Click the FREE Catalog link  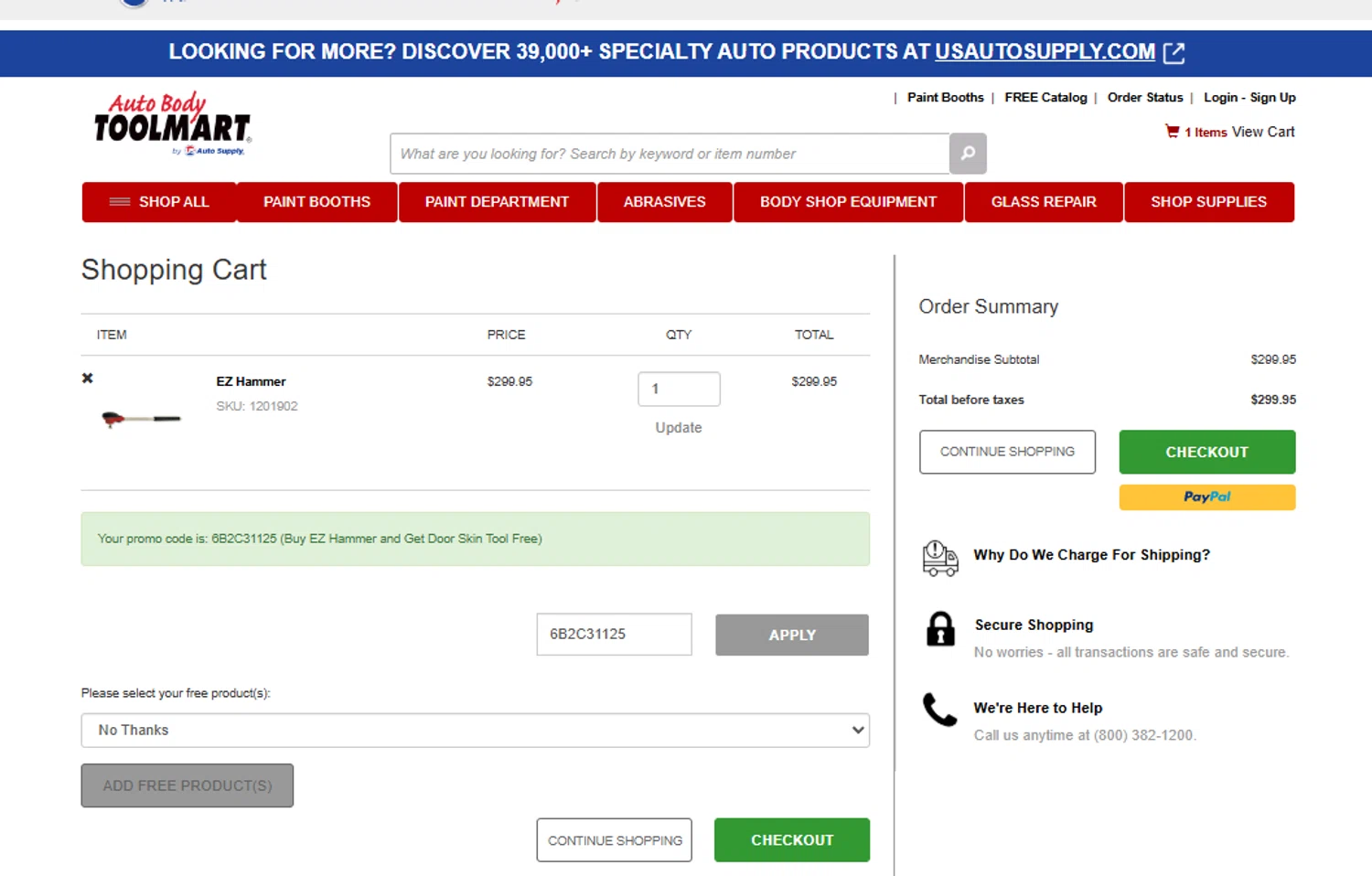(x=1045, y=98)
